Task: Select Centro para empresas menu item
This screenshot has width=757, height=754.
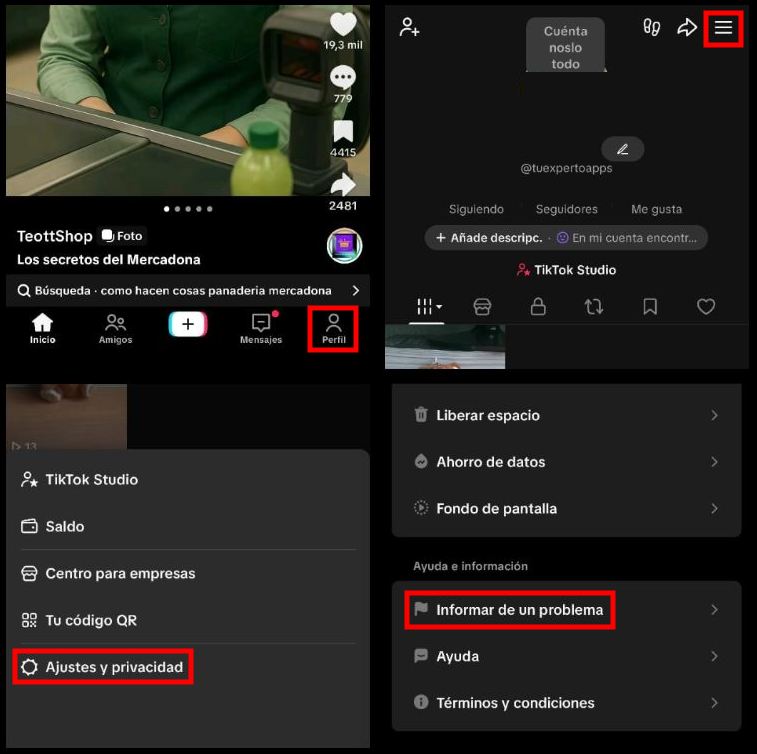Action: point(120,573)
